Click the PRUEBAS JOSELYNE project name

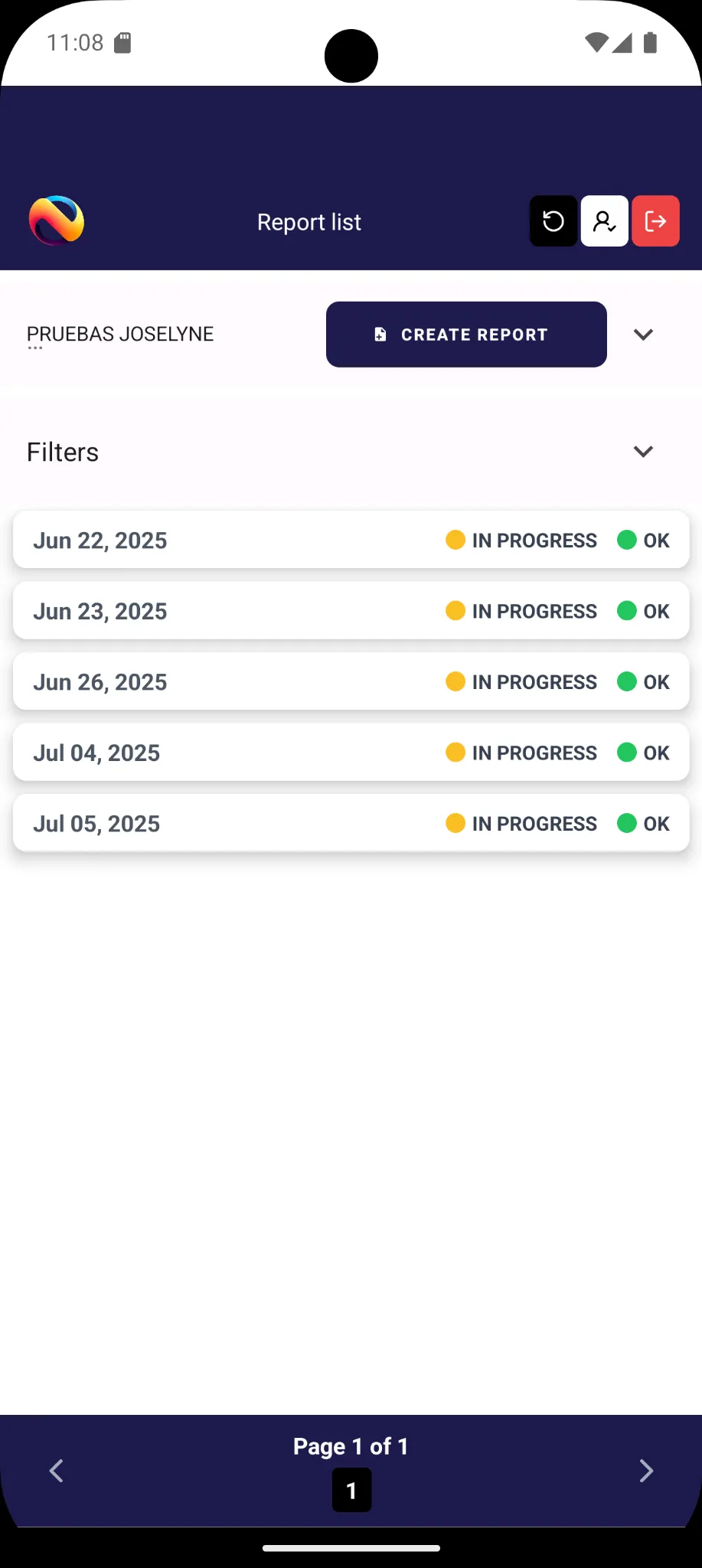tap(120, 335)
